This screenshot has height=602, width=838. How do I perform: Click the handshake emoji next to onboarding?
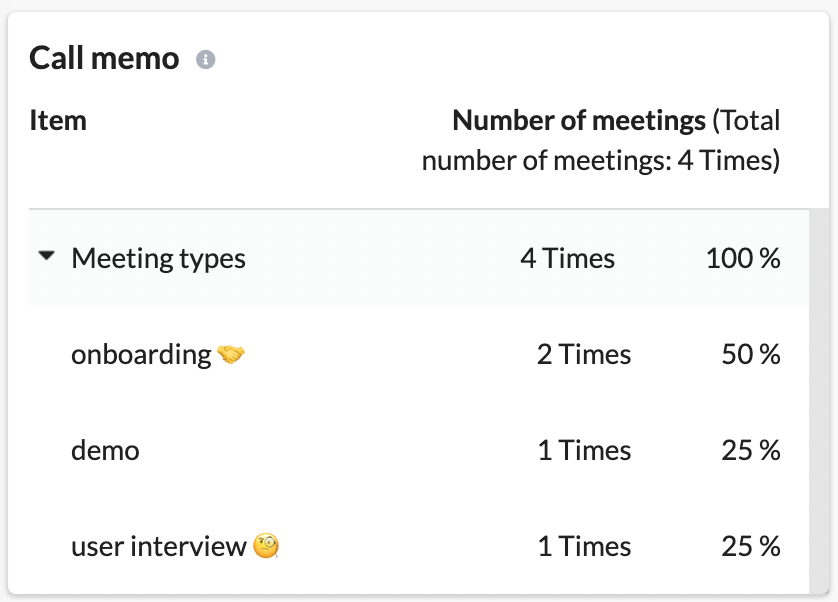pyautogui.click(x=231, y=354)
